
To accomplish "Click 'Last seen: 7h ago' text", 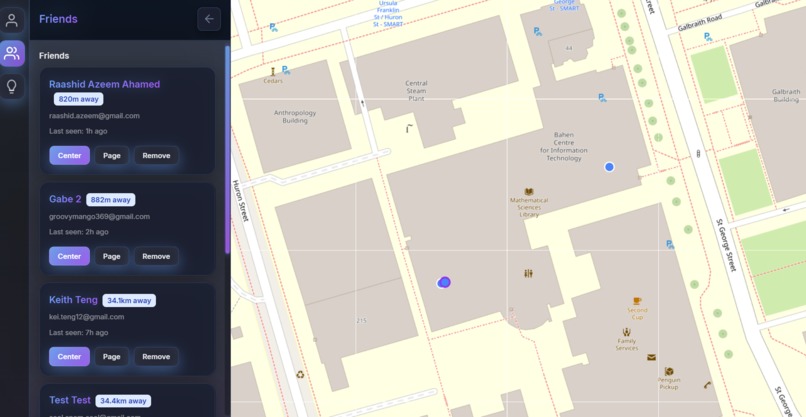I will (79, 333).
